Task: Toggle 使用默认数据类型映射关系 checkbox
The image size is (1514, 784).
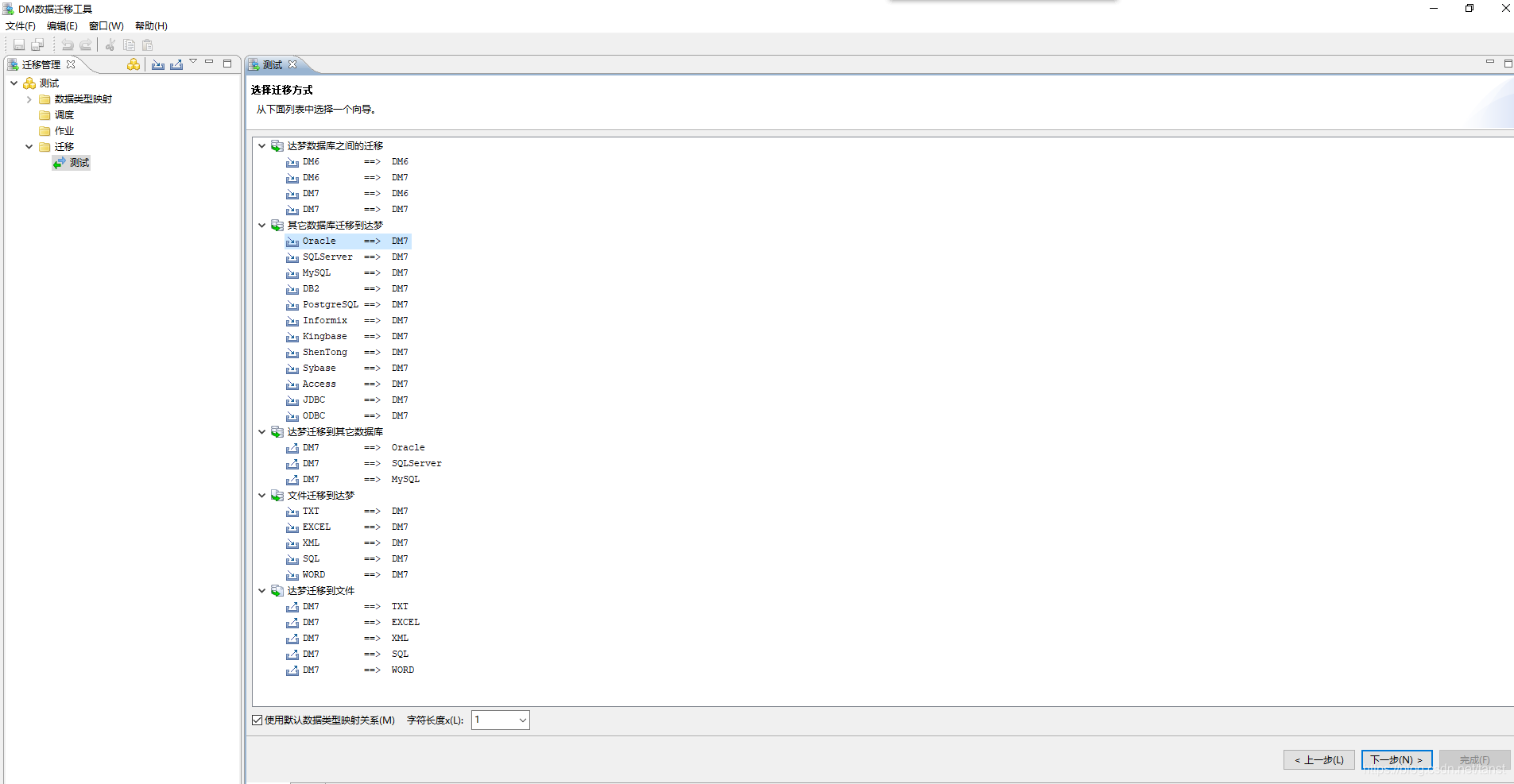Action: [x=257, y=720]
